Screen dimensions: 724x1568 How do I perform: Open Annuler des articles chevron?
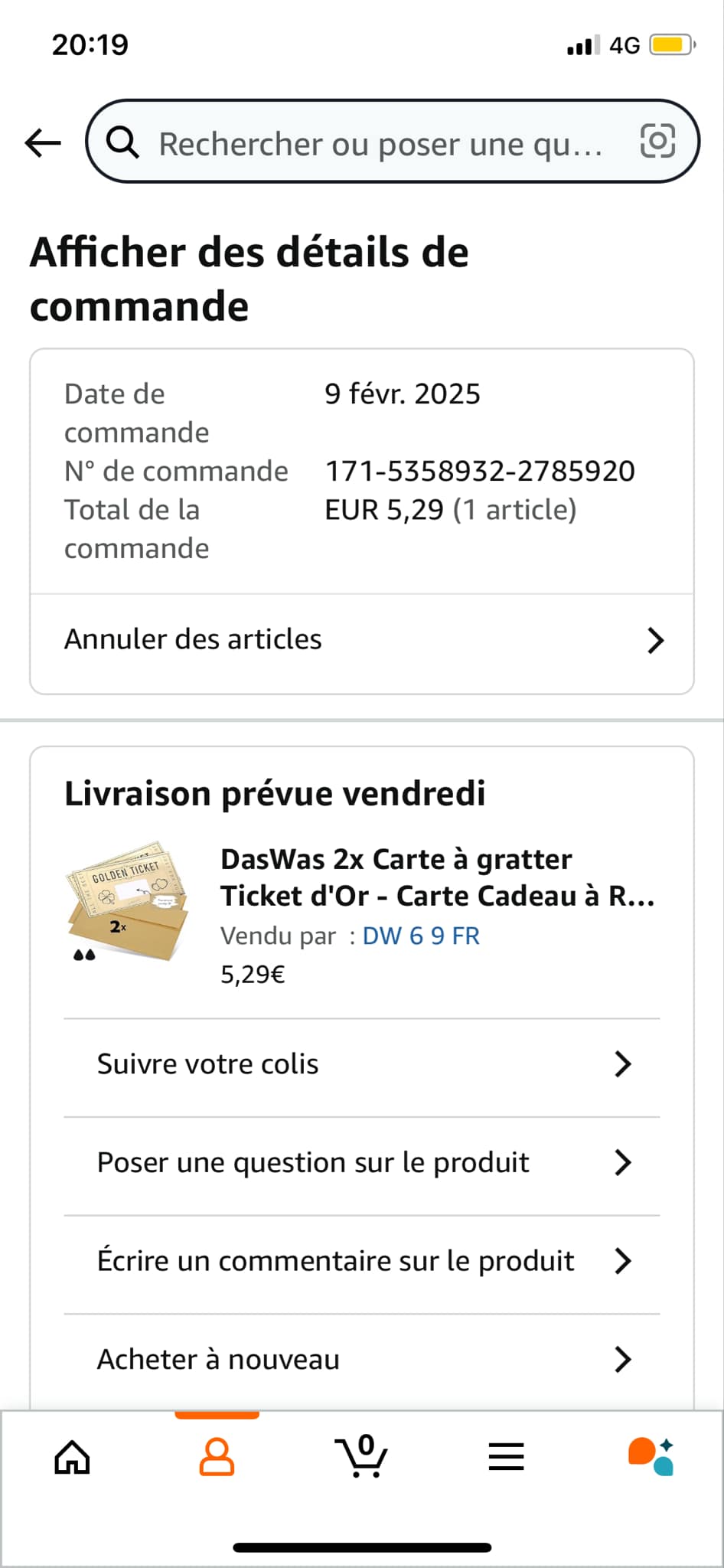(x=655, y=640)
